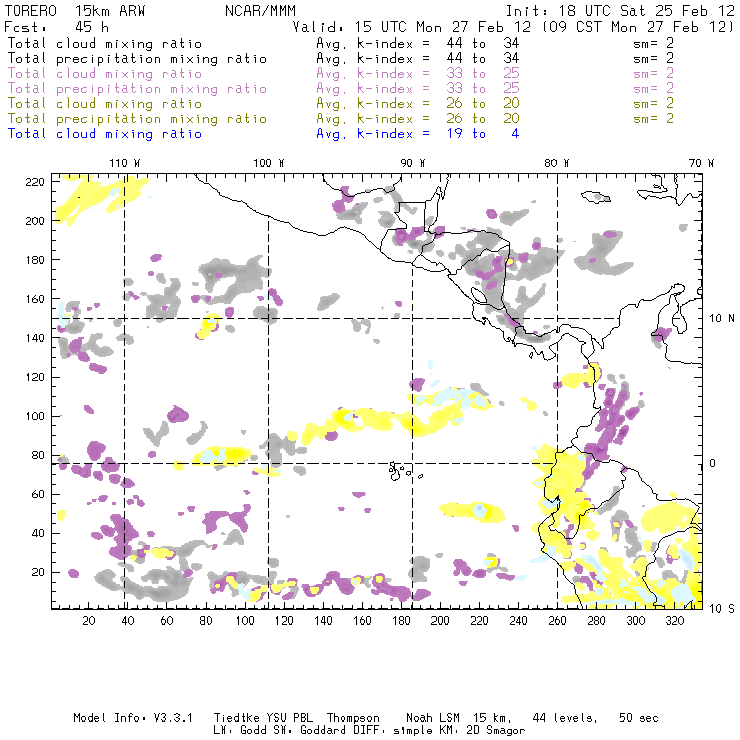This screenshot has width=740, height=740.
Task: Click the '100 W' longitude label
Action: pyautogui.click(x=269, y=163)
